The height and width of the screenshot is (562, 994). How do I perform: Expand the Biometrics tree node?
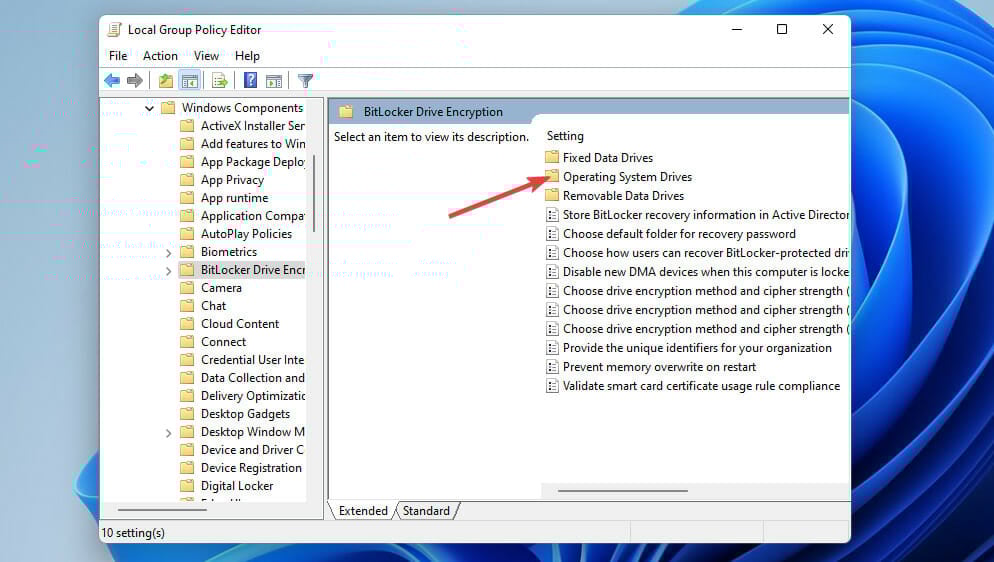pyautogui.click(x=168, y=253)
